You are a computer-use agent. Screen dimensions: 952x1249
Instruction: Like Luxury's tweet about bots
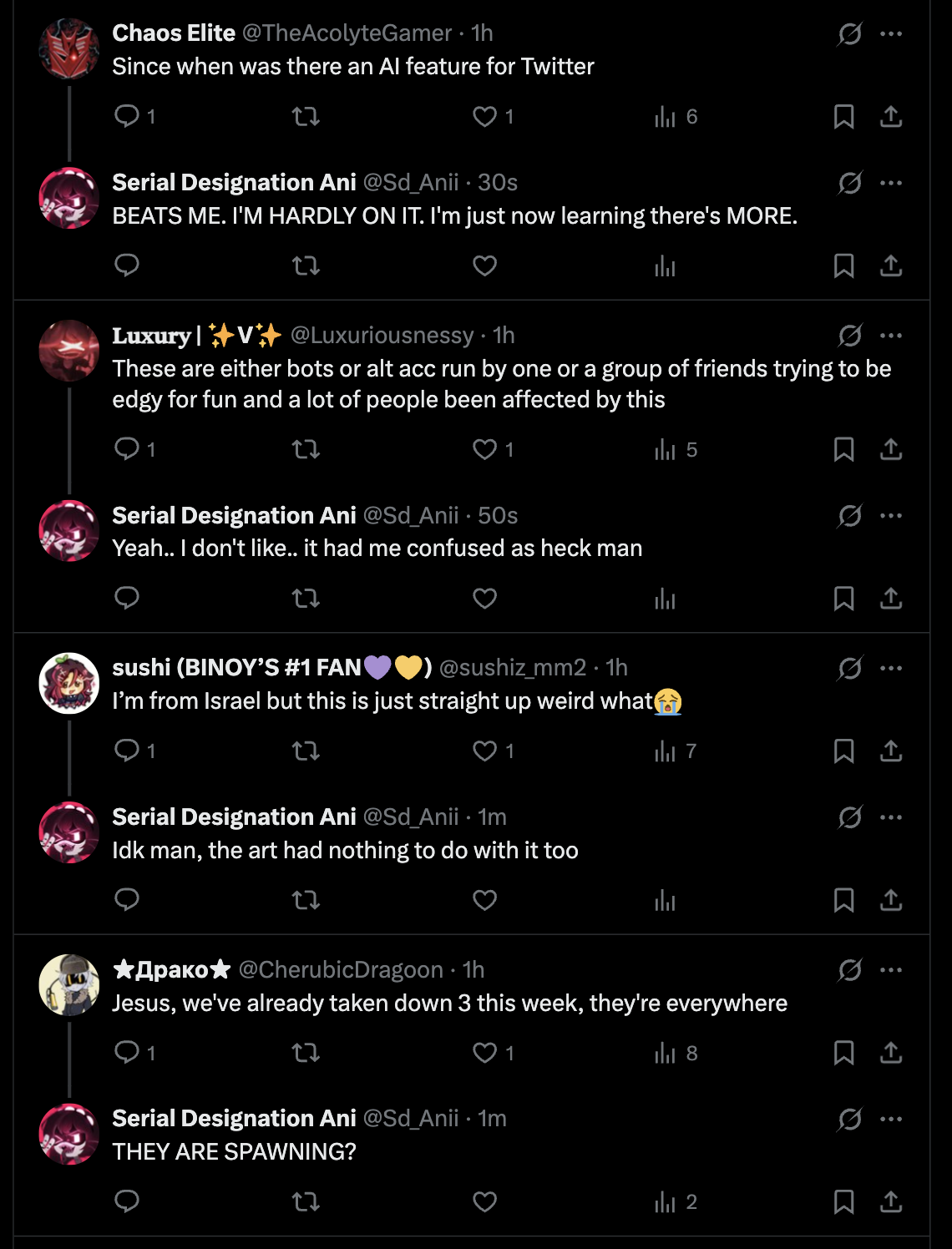(x=485, y=449)
